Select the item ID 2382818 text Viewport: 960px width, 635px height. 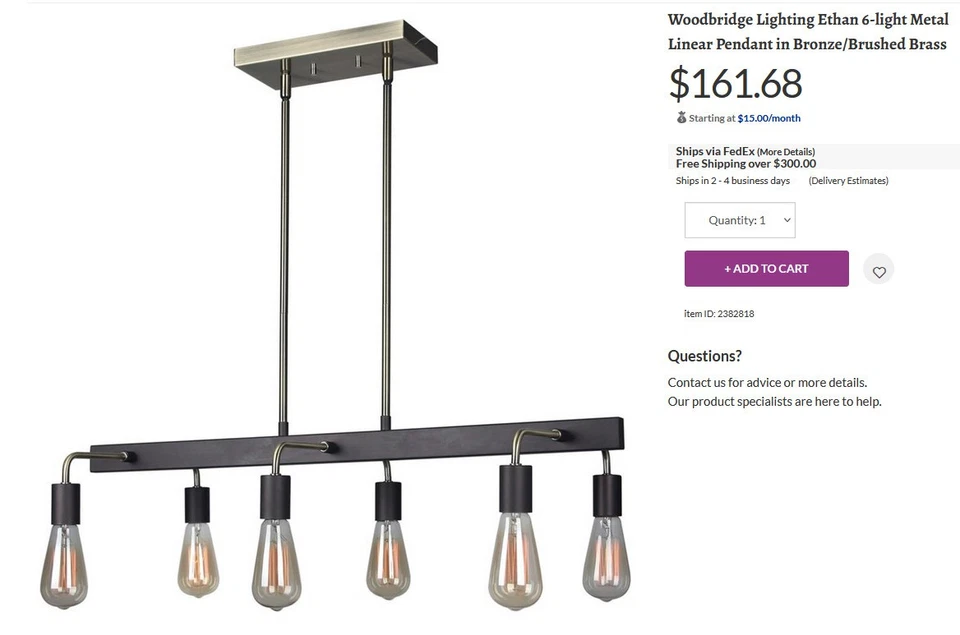pyautogui.click(x=719, y=314)
